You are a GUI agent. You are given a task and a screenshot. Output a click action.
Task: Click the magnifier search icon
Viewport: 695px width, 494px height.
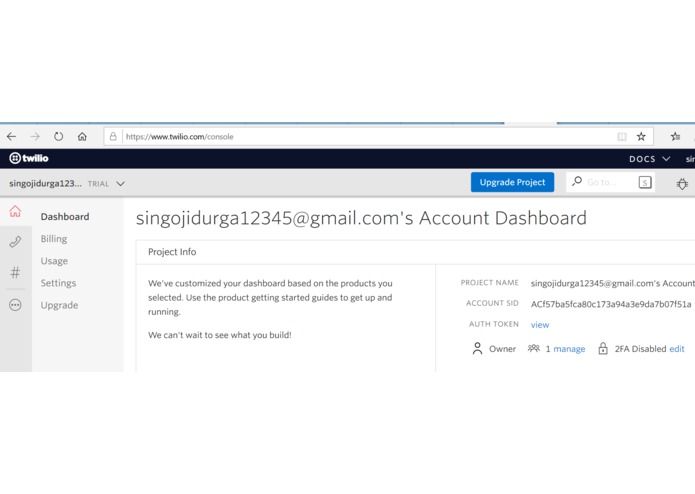pyautogui.click(x=577, y=181)
